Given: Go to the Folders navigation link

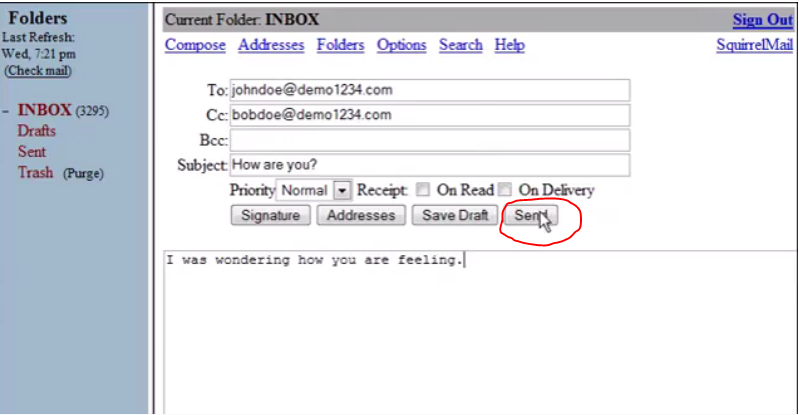Looking at the screenshot, I should [340, 45].
